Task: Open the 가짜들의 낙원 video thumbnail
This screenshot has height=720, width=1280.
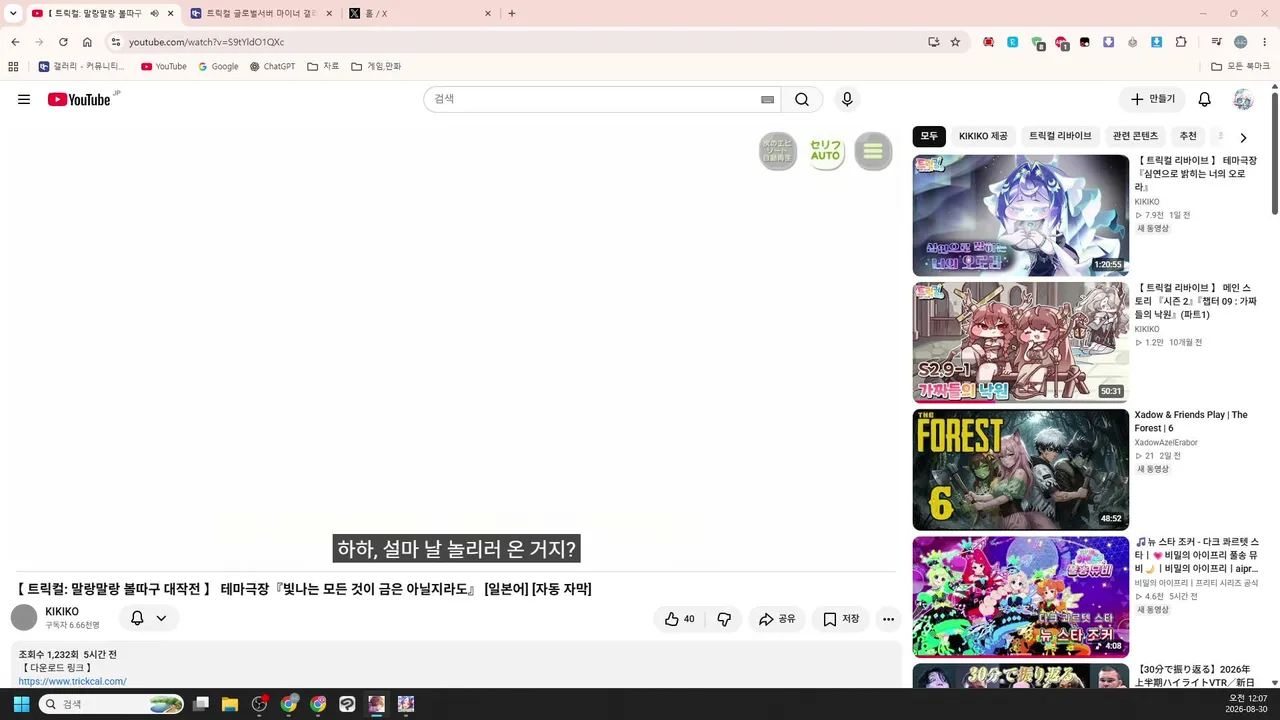Action: (1021, 342)
